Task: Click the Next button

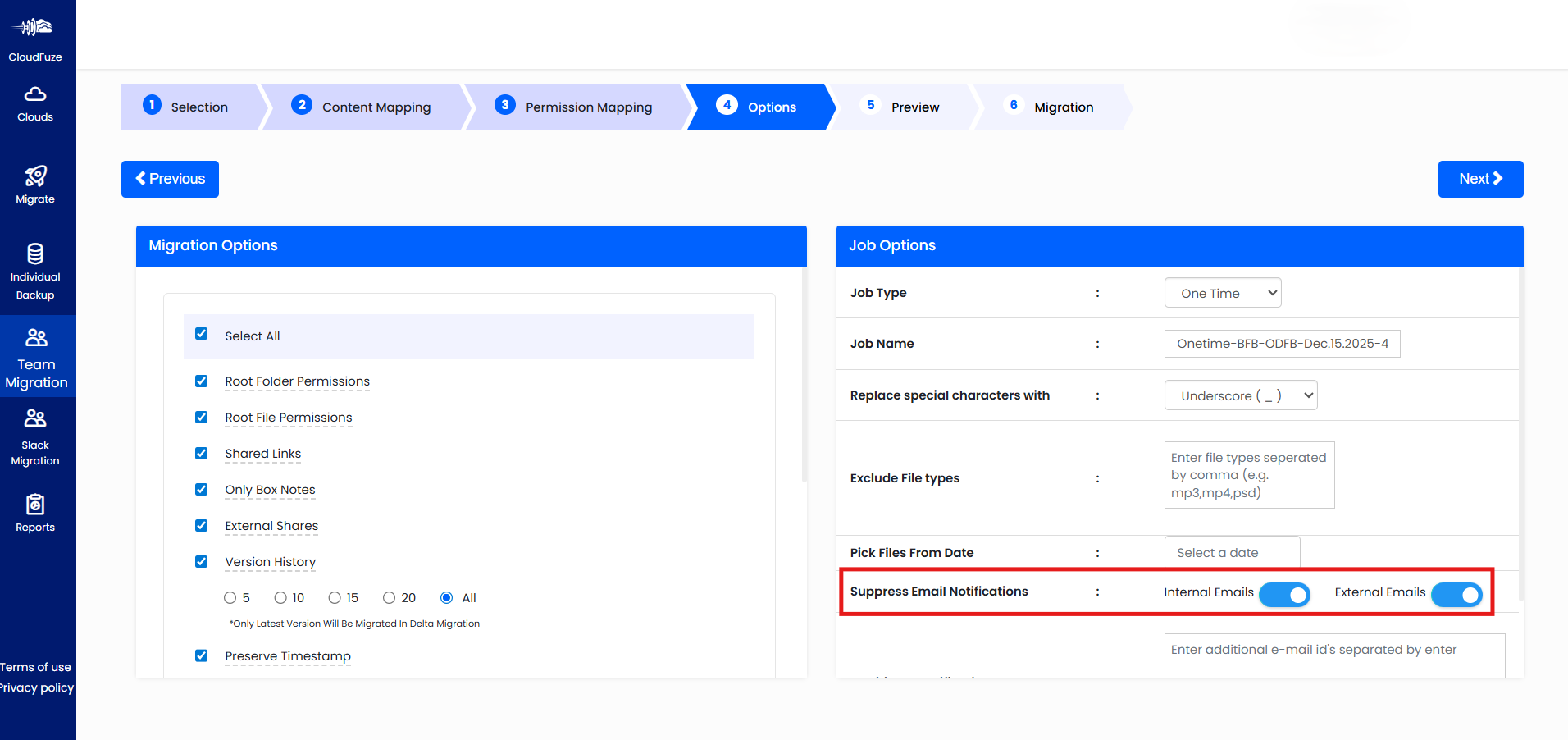Action: [1479, 179]
